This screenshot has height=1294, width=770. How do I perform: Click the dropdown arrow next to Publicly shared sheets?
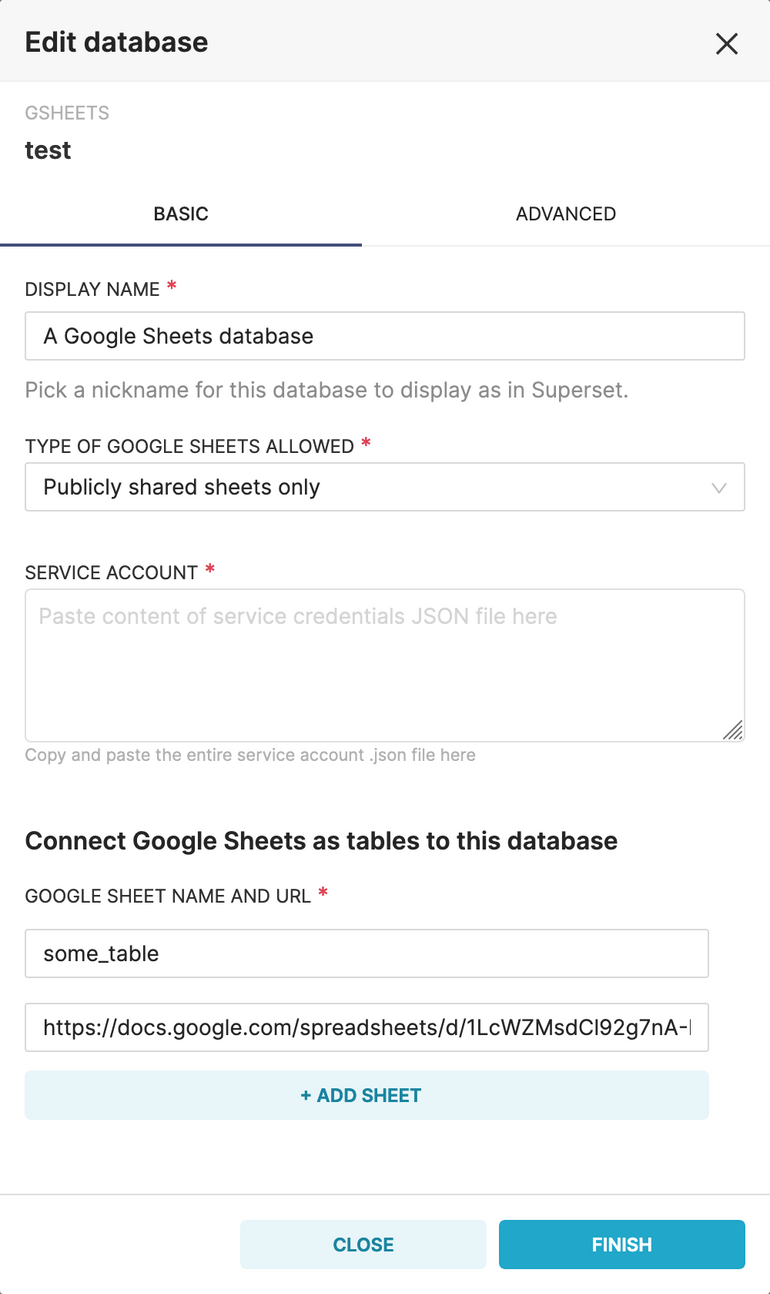click(719, 487)
